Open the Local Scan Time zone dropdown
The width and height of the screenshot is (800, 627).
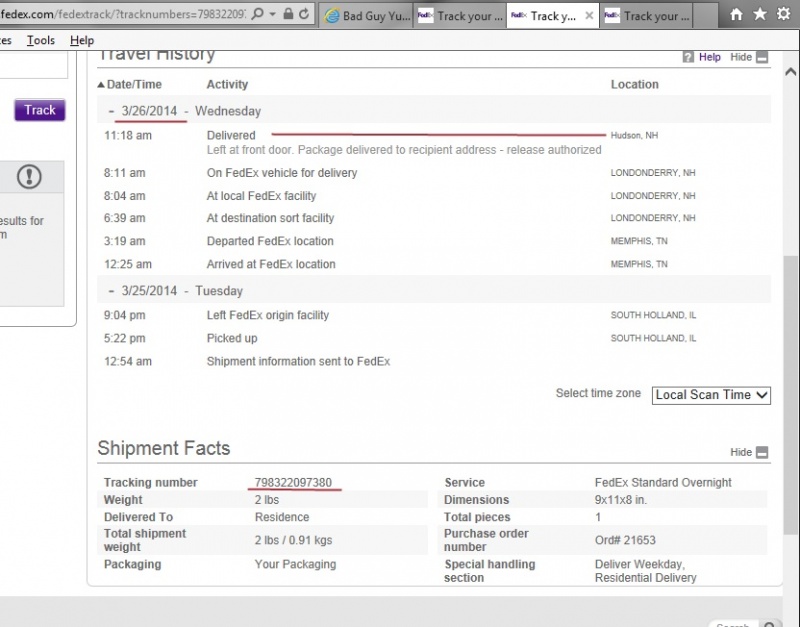(x=711, y=395)
